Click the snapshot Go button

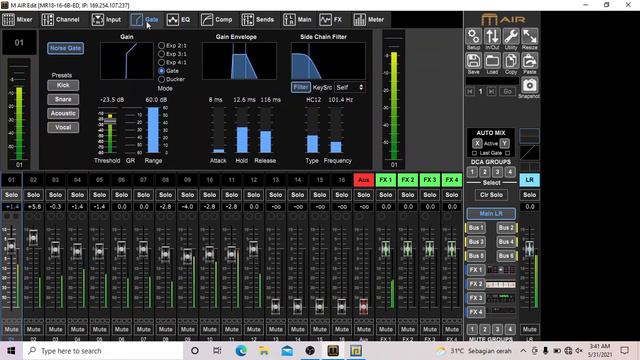click(x=507, y=91)
